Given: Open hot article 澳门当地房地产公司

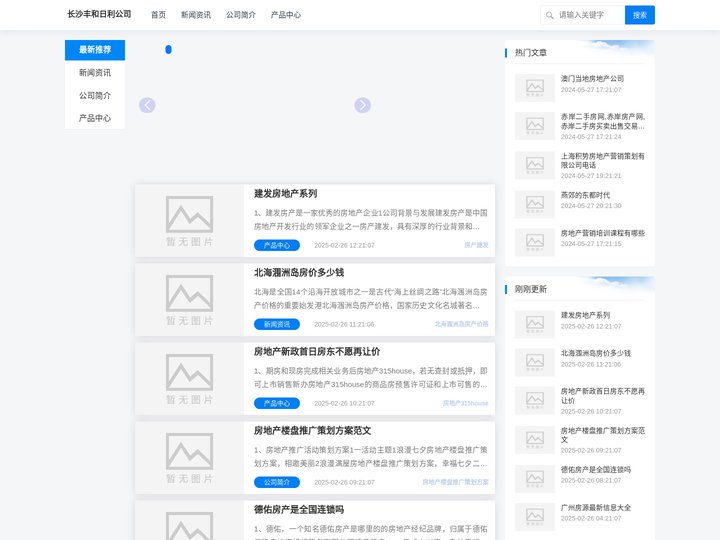Looking at the screenshot, I should (592, 79).
